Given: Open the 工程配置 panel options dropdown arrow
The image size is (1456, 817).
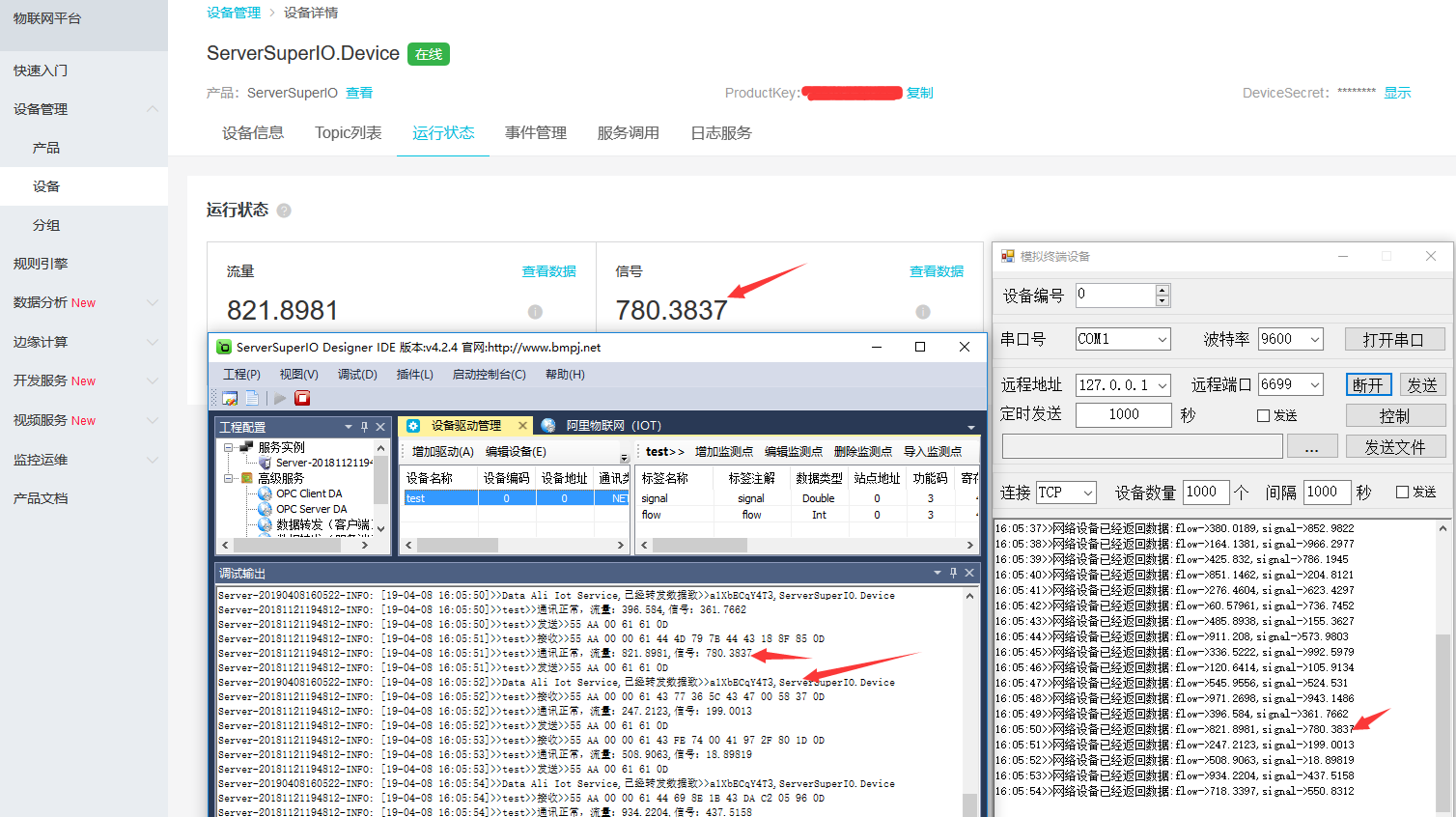Looking at the screenshot, I should [x=349, y=426].
